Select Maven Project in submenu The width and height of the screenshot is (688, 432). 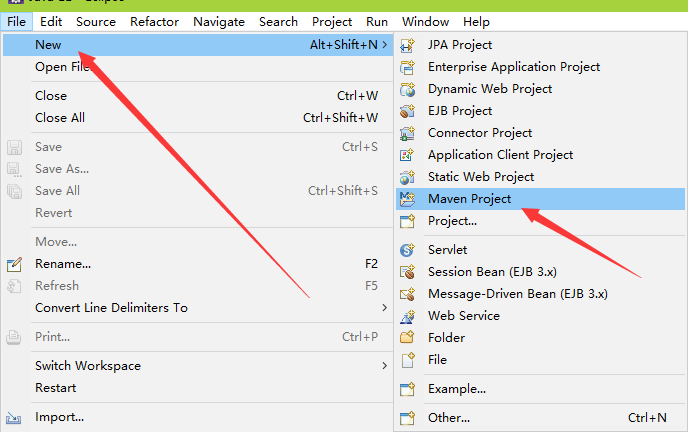(540, 199)
